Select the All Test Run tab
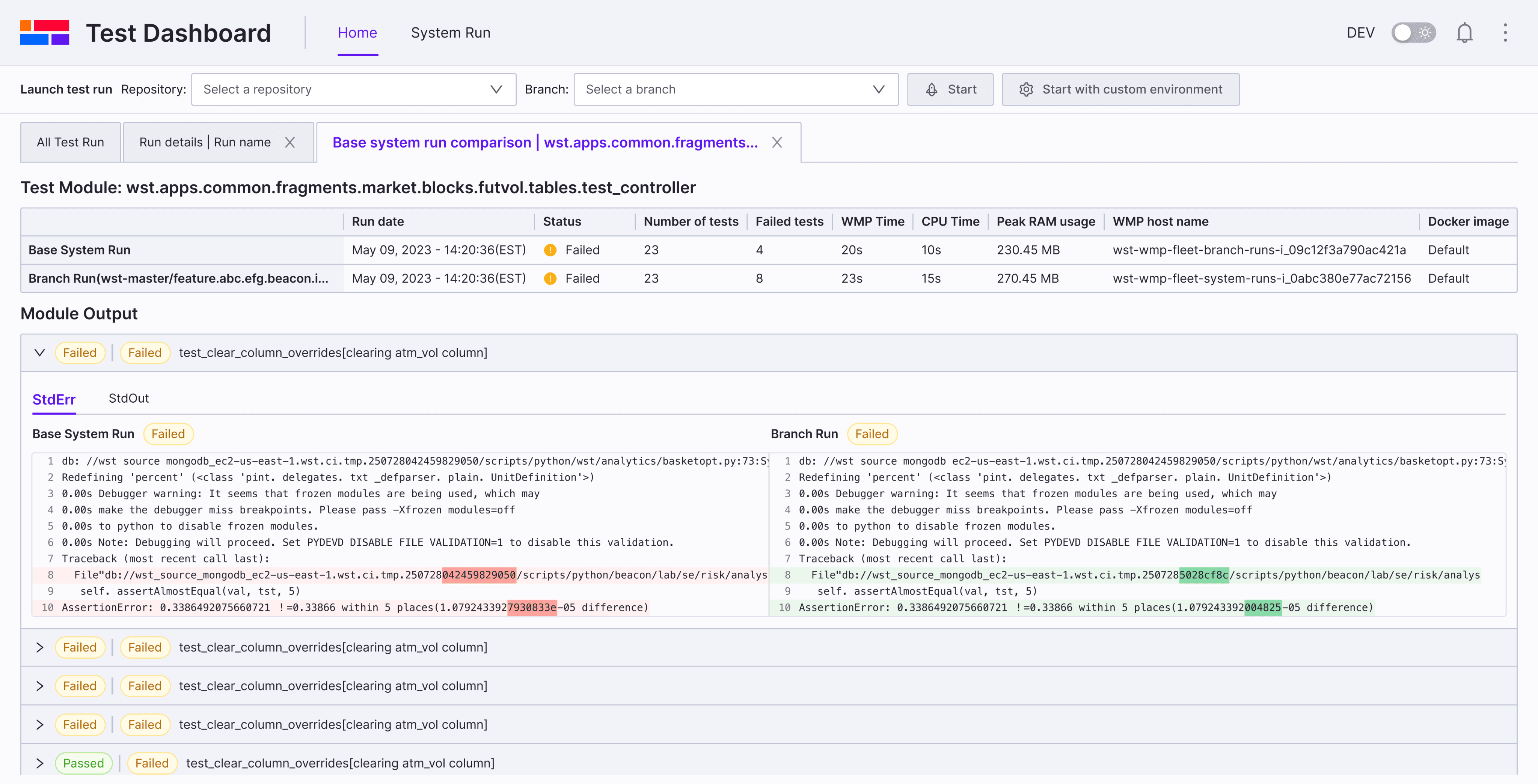The width and height of the screenshot is (1538, 784). click(71, 143)
